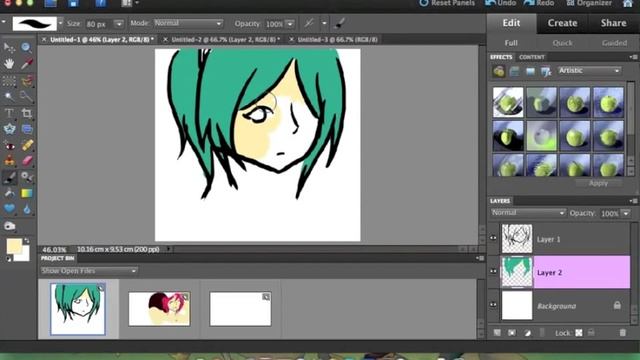Select the Brush tool
640x360 pixels.
pos(9,177)
